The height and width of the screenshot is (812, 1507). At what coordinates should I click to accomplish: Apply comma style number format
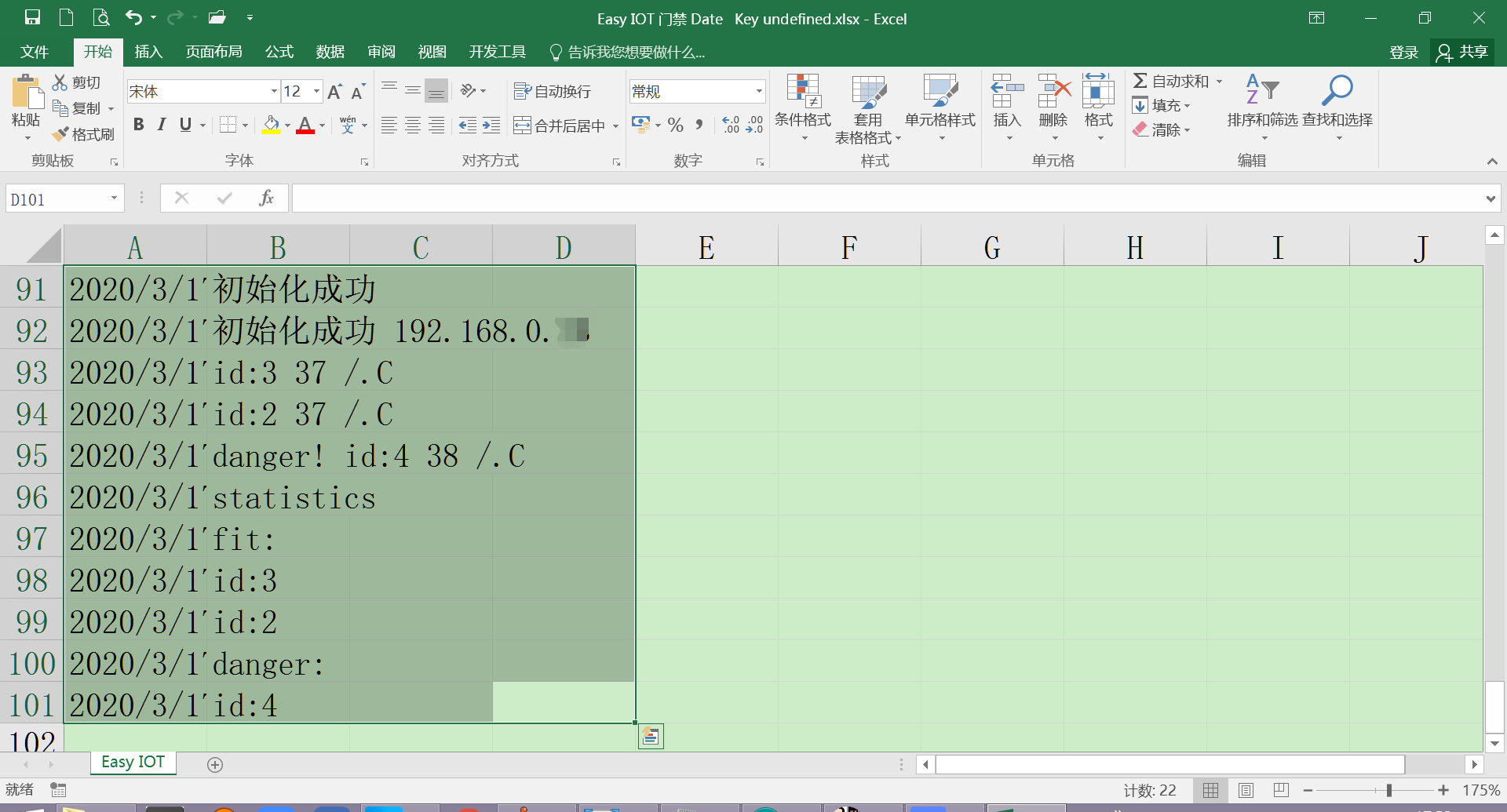[x=699, y=125]
